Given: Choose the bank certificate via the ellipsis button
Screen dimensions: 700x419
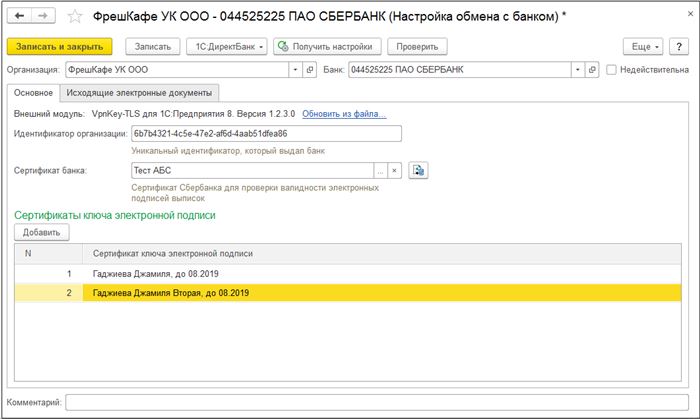Looking at the screenshot, I should click(380, 170).
